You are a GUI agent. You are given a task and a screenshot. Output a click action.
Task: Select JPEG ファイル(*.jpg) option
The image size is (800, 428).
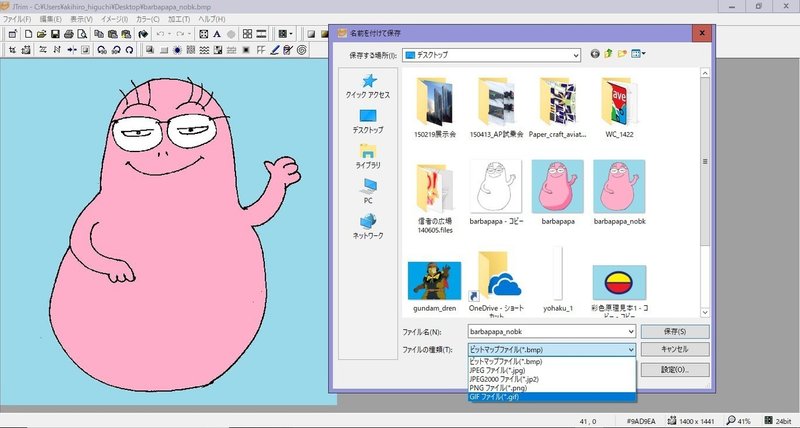pyautogui.click(x=552, y=370)
